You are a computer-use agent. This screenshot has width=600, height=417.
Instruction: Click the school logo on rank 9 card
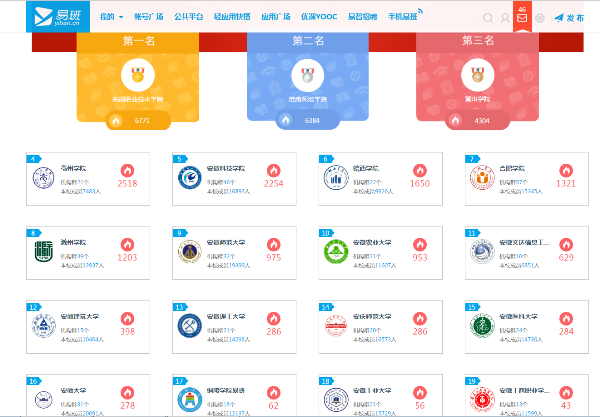click(x=189, y=252)
